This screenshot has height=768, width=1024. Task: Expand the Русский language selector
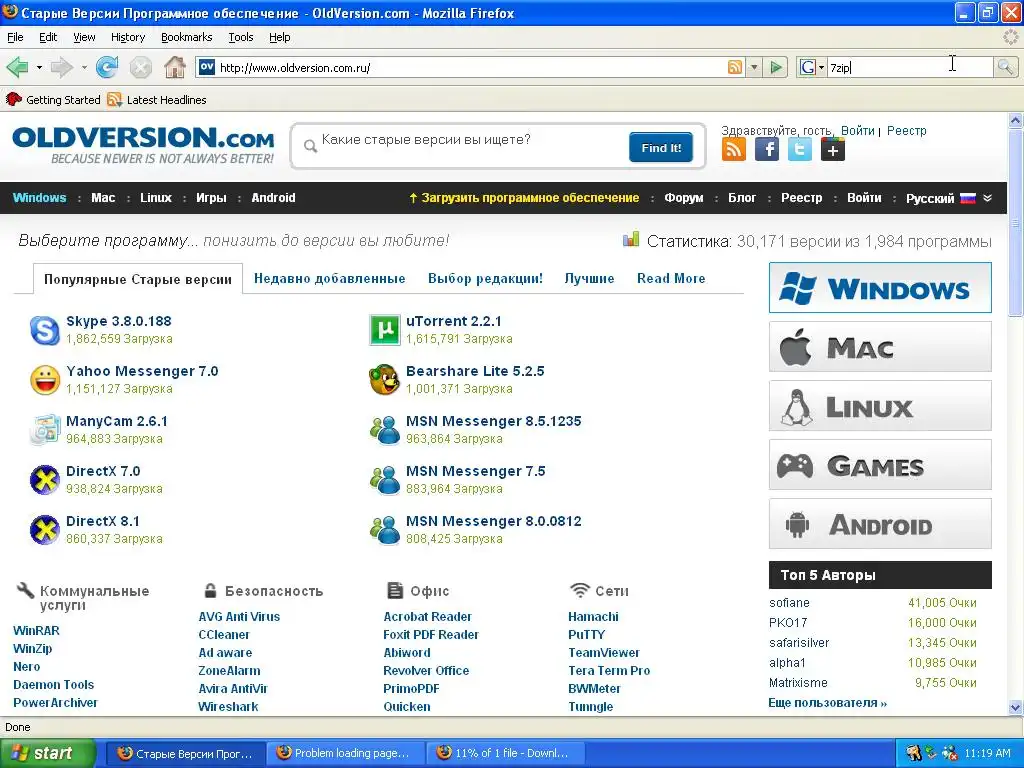pyautogui.click(x=948, y=198)
